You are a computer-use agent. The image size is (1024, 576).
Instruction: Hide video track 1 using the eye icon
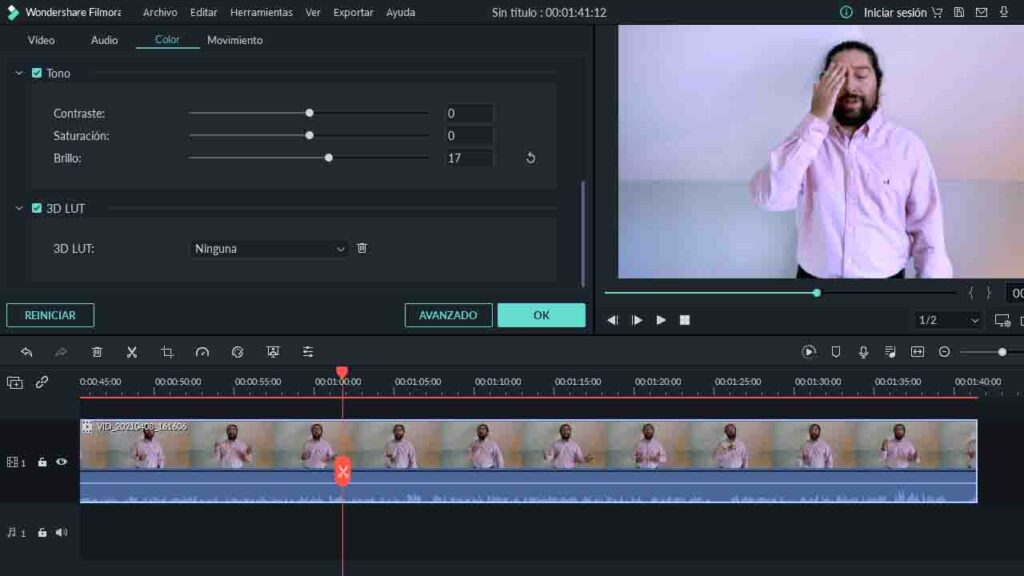click(62, 462)
